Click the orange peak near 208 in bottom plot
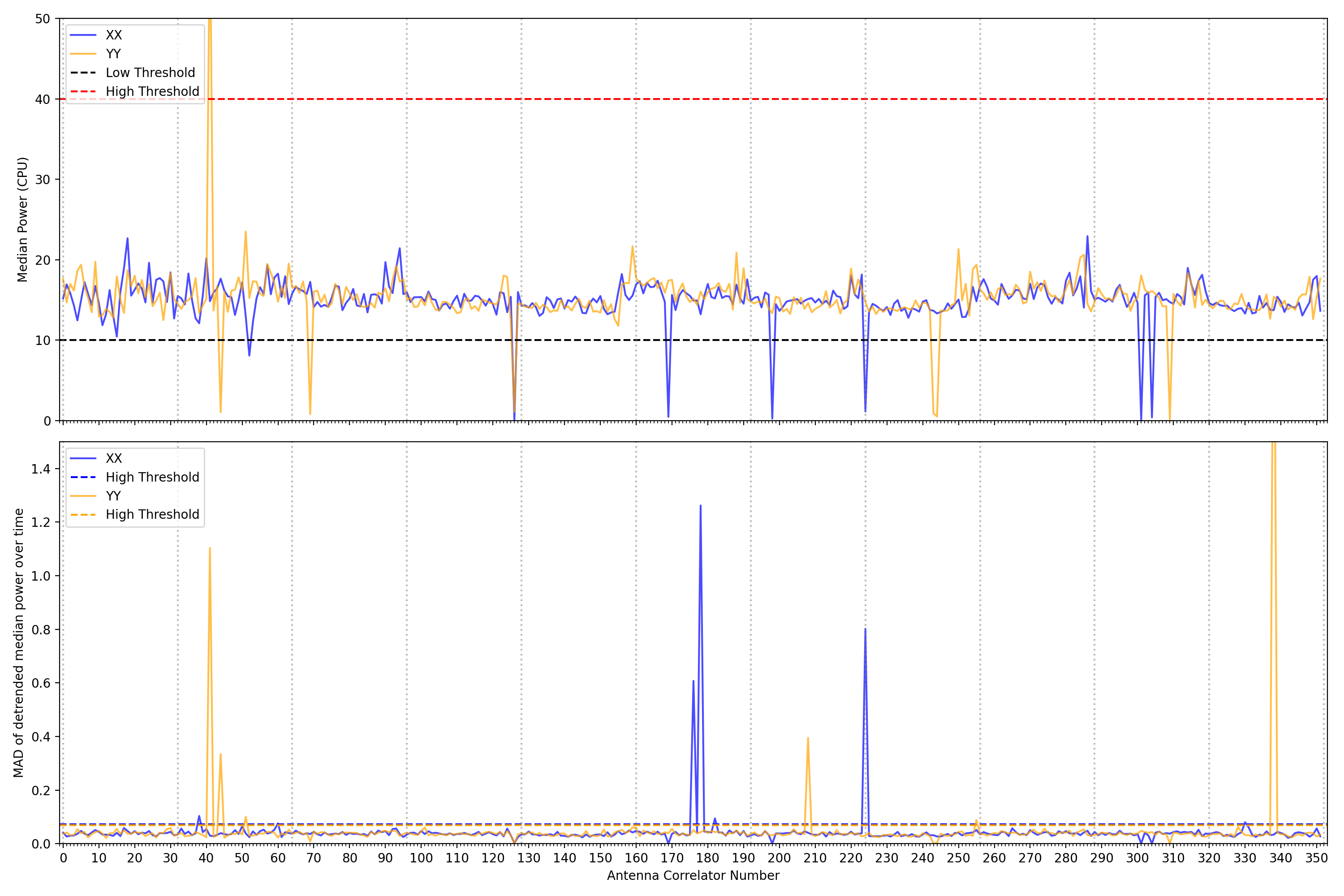 [807, 738]
